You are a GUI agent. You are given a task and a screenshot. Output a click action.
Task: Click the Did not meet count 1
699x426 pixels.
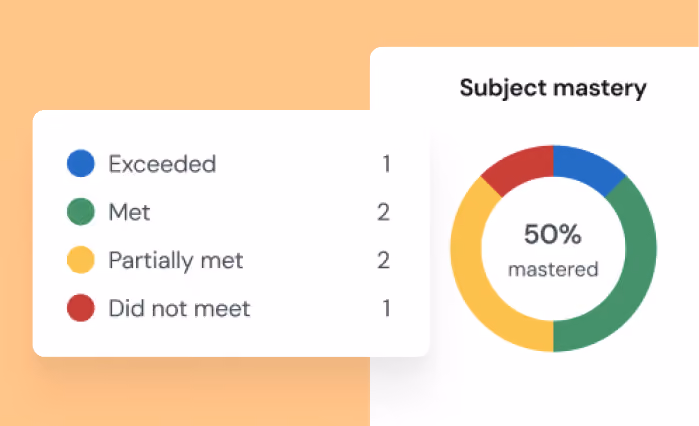point(387,308)
